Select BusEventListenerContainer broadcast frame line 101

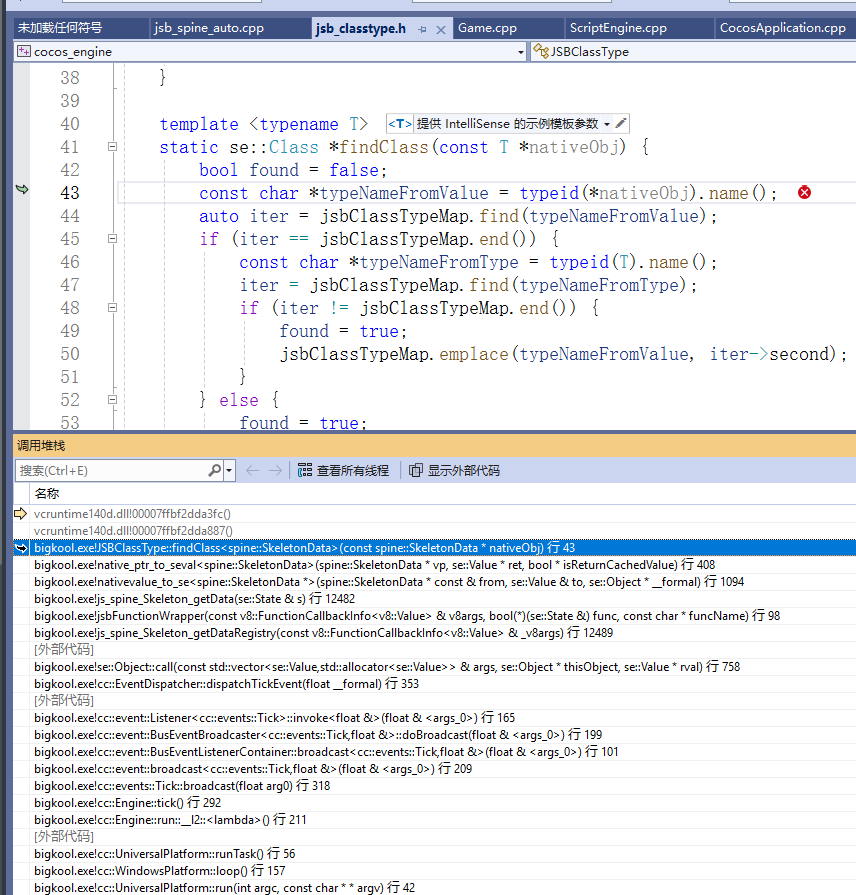[x=443, y=752]
